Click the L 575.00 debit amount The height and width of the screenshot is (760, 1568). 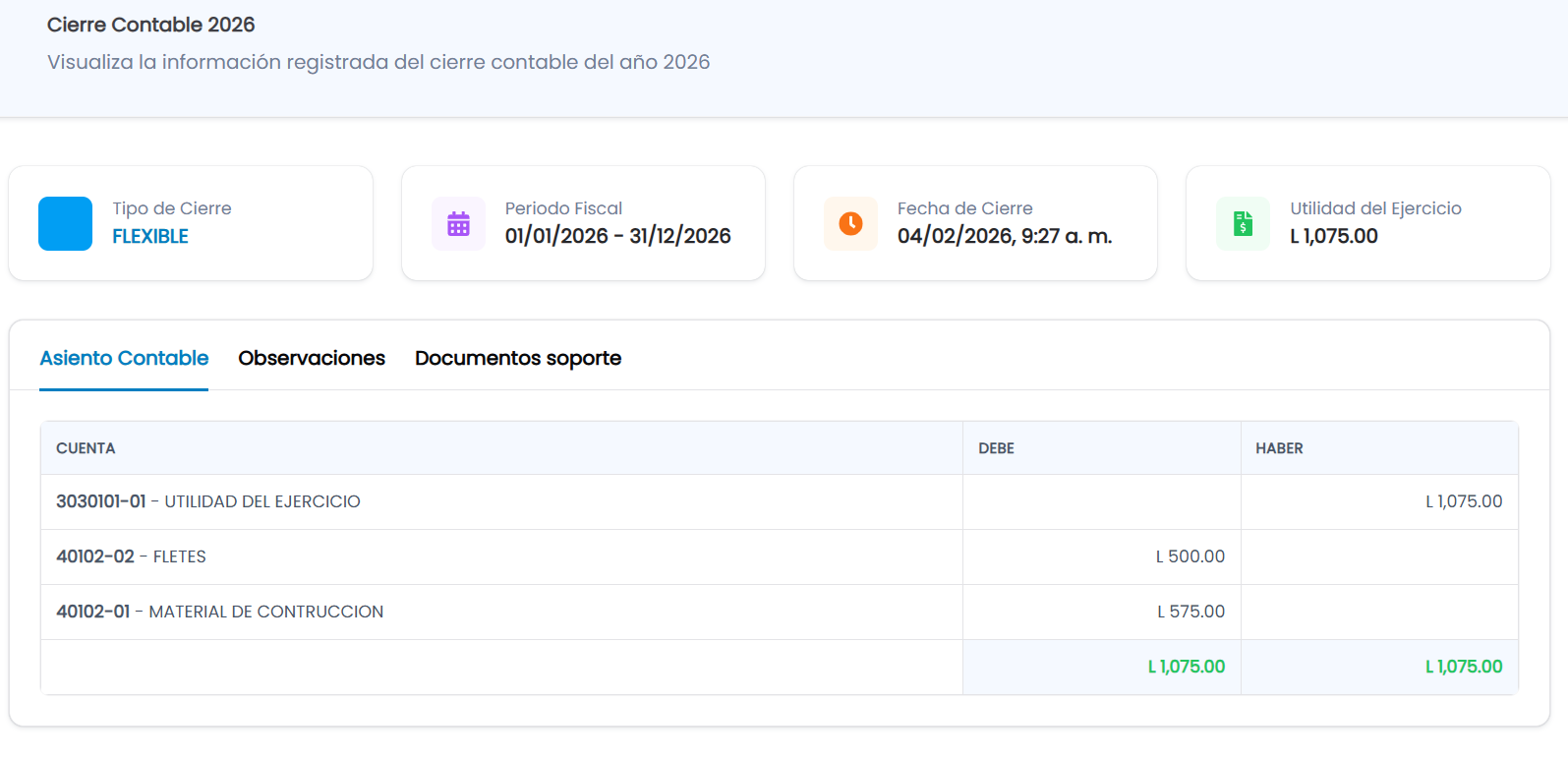[x=1191, y=612]
